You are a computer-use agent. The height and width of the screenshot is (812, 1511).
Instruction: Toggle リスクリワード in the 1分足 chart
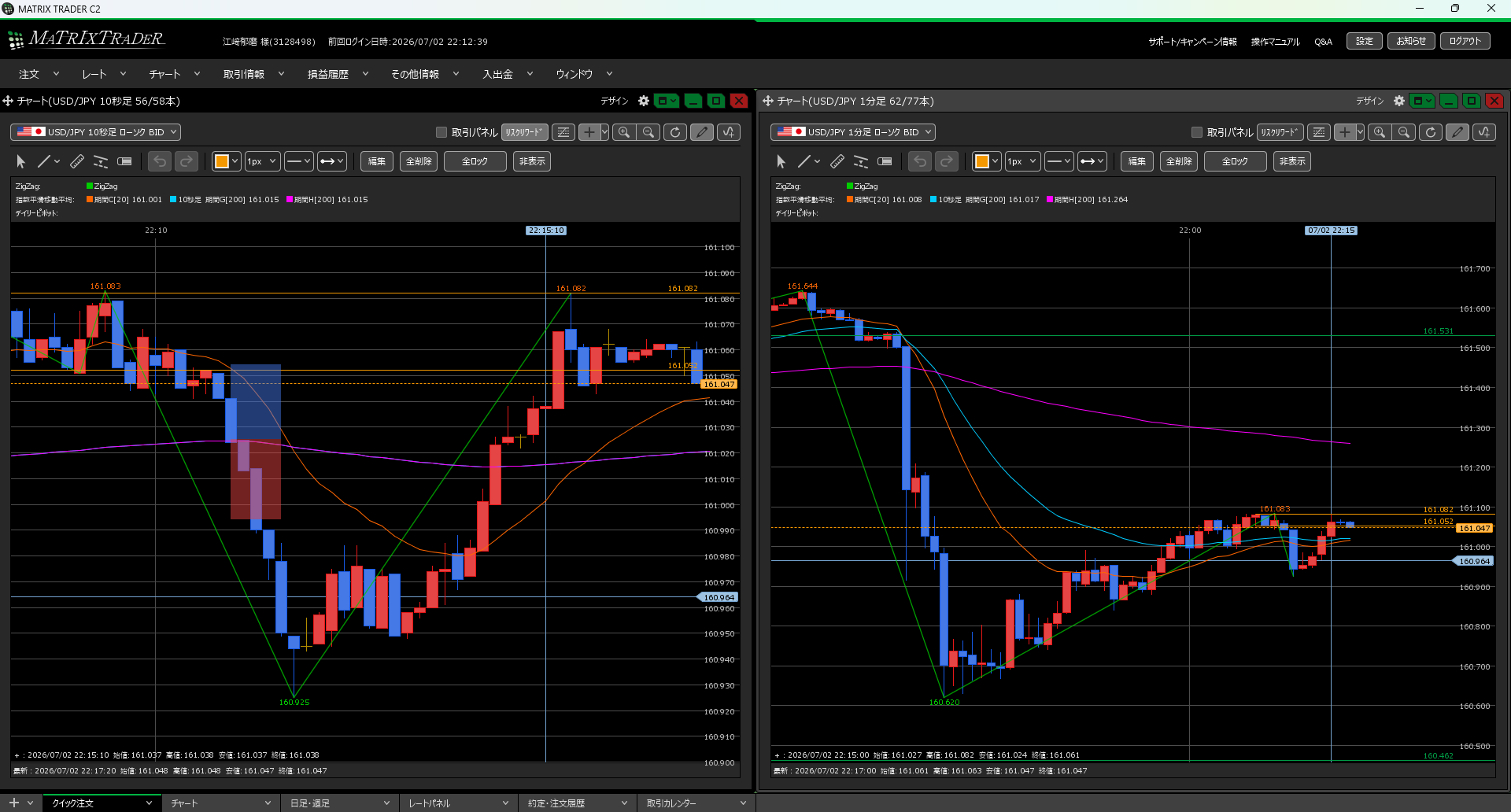coord(1280,132)
